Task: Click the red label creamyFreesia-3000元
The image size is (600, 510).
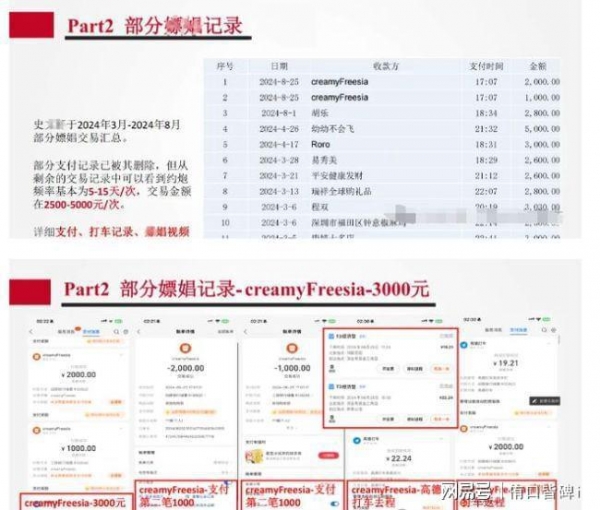Action: (x=74, y=502)
